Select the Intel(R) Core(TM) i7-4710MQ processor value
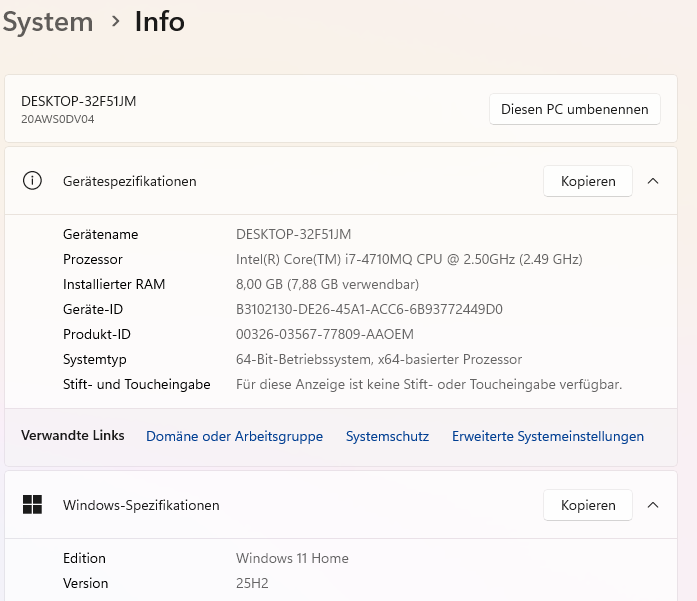Viewport: 697px width, 601px height. coord(409,259)
